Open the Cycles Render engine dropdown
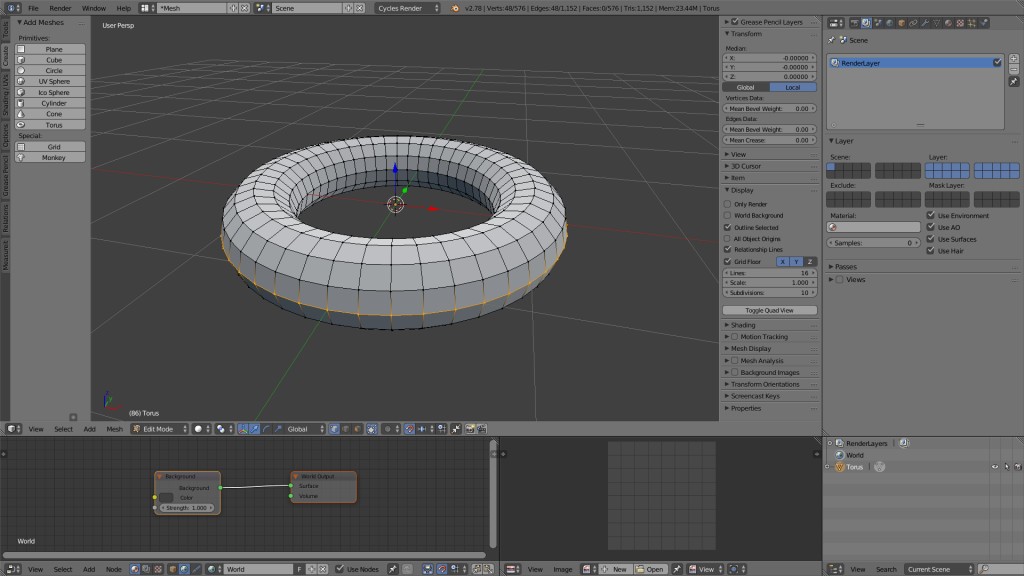Viewport: 1024px width, 576px height. [410, 8]
